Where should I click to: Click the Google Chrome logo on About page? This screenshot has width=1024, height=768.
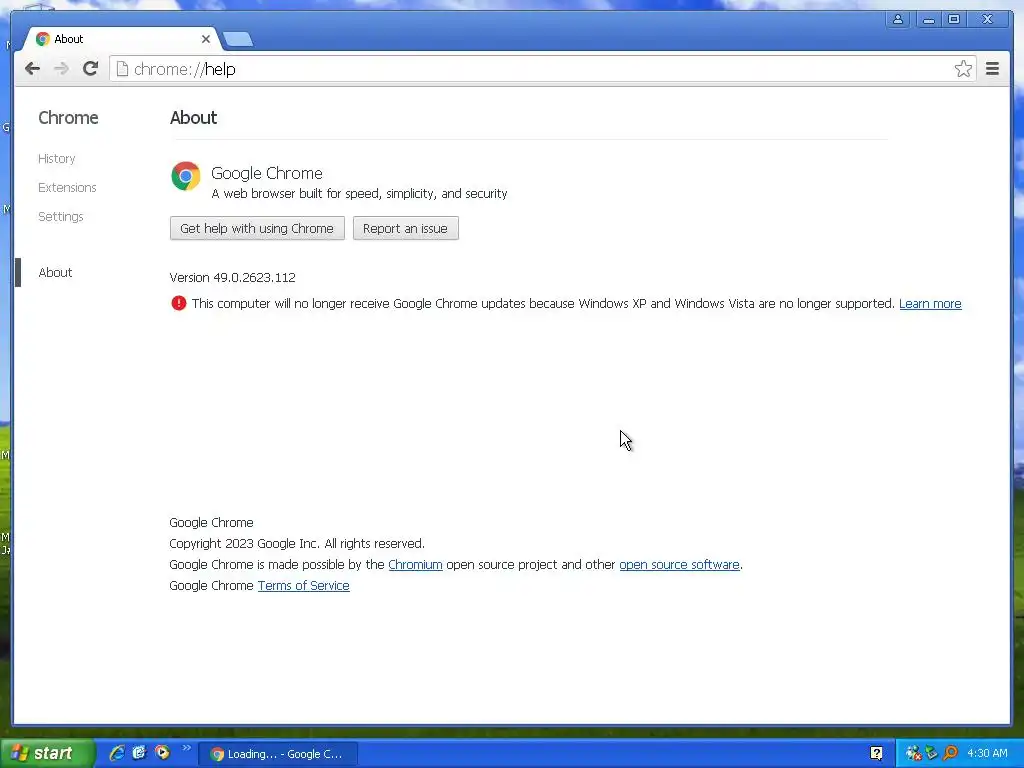coord(186,176)
